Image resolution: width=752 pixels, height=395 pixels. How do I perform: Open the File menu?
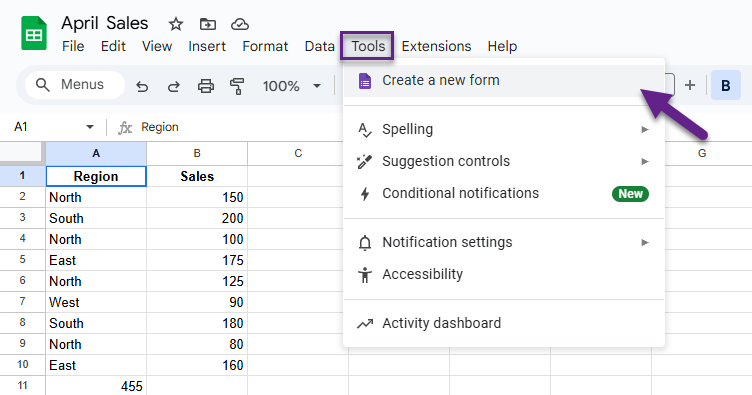coord(73,46)
